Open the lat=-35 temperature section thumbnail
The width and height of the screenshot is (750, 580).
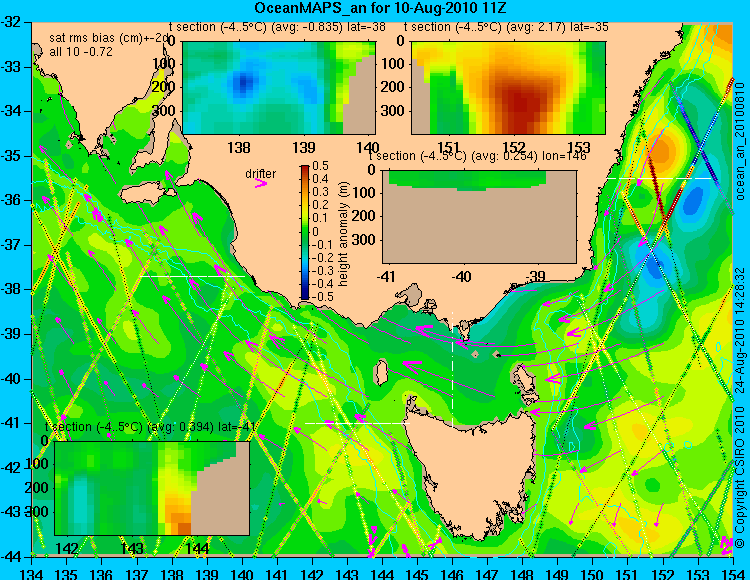click(x=508, y=88)
